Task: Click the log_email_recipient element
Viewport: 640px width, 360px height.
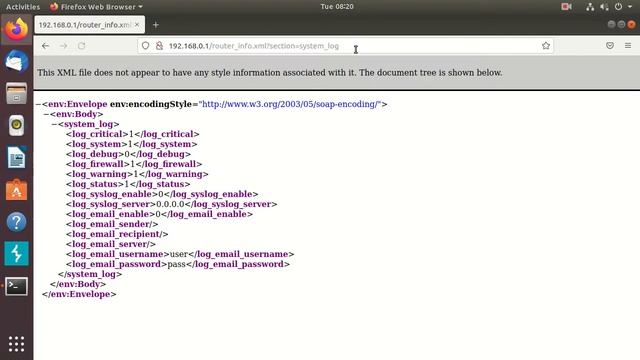Action: 117,234
